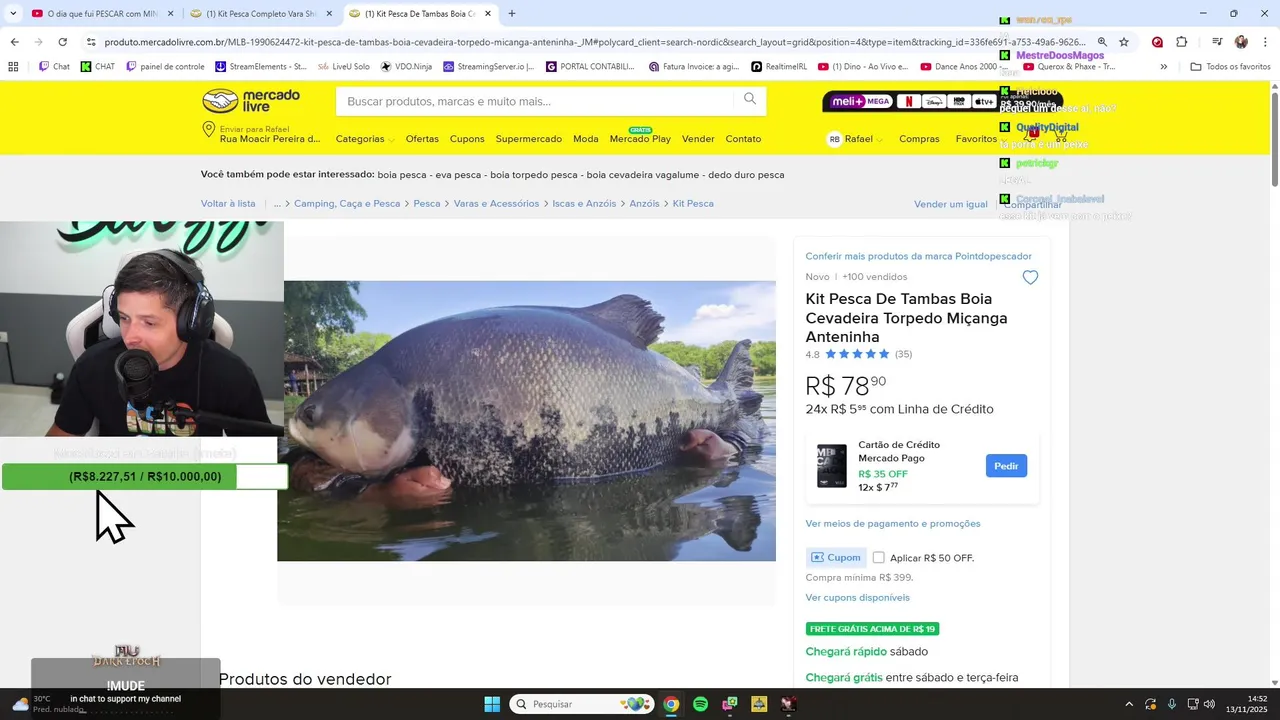Expand the Categorias dropdown menu
The width and height of the screenshot is (1280, 720).
point(365,139)
